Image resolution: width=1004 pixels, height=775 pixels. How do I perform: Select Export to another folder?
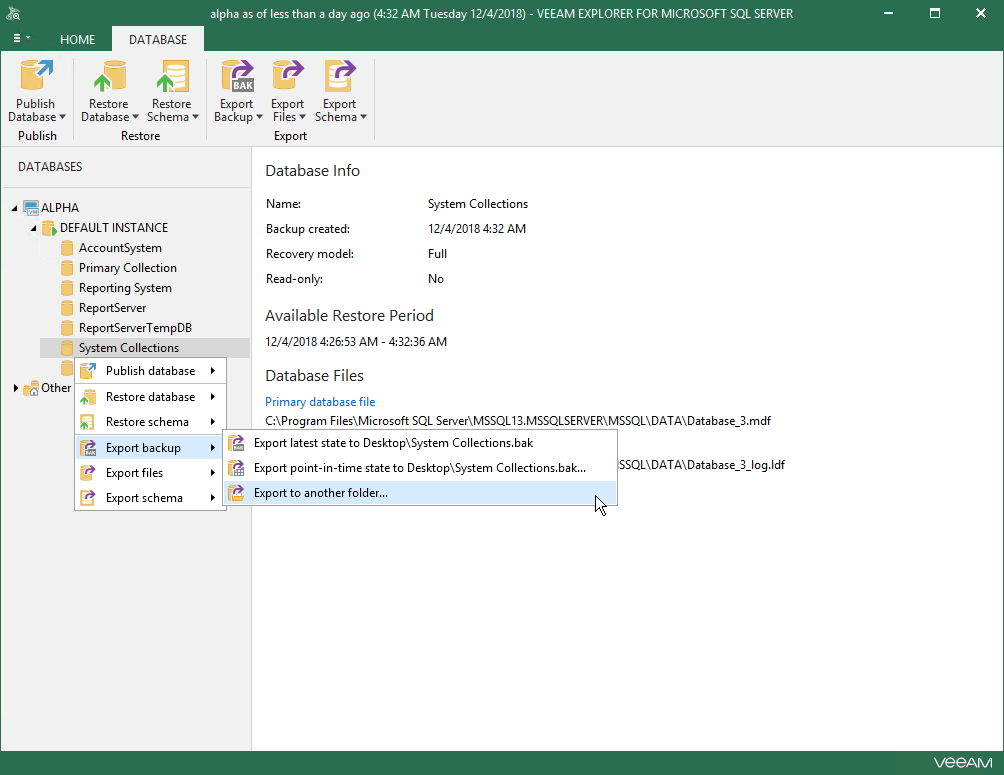click(420, 493)
